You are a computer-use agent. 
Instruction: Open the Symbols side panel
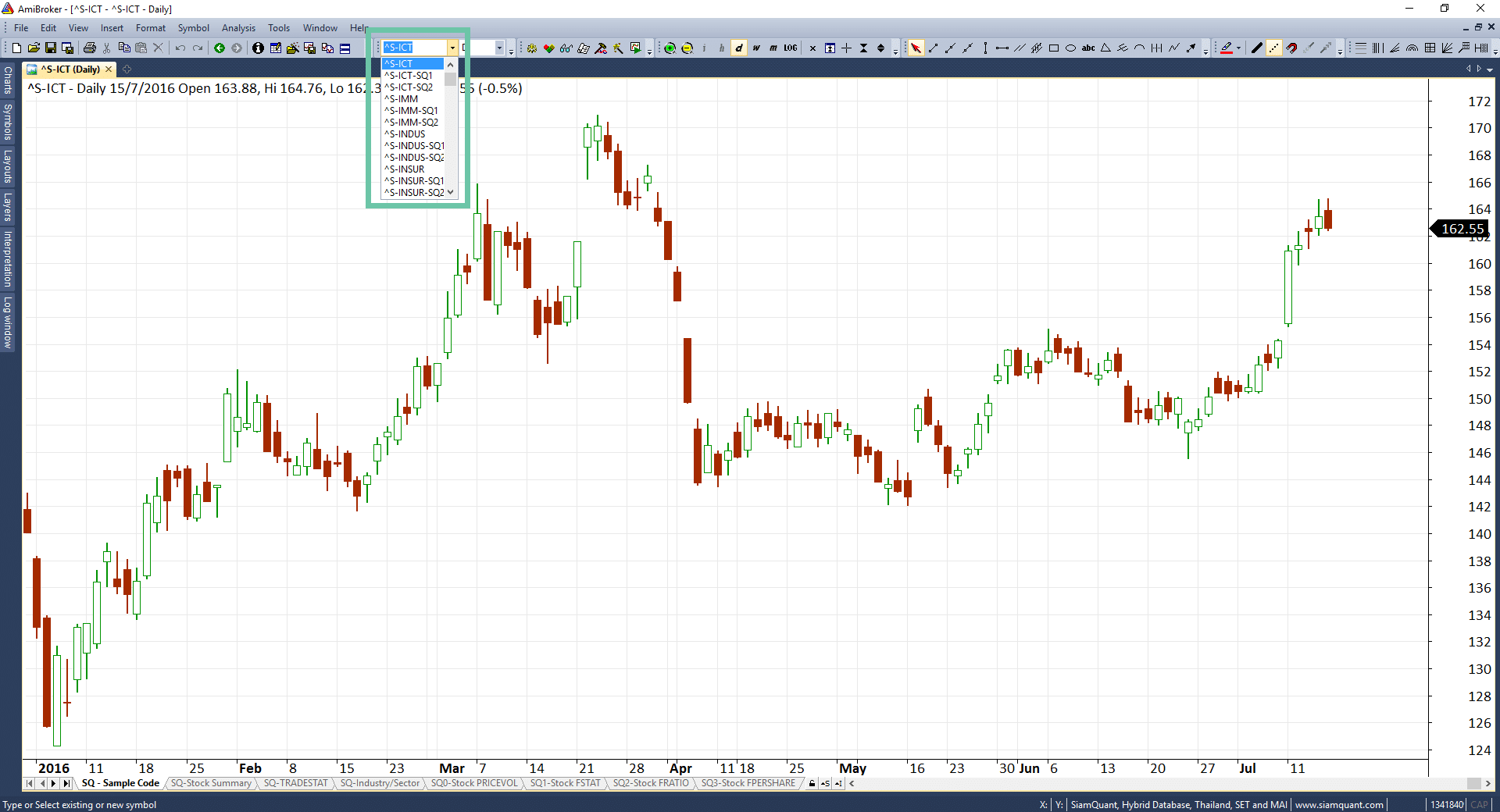point(8,122)
